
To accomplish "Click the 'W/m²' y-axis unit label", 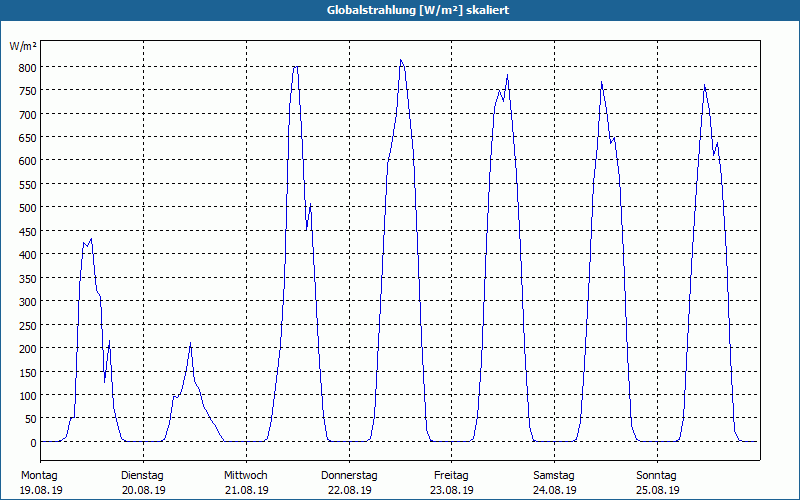I will pyautogui.click(x=23, y=46).
